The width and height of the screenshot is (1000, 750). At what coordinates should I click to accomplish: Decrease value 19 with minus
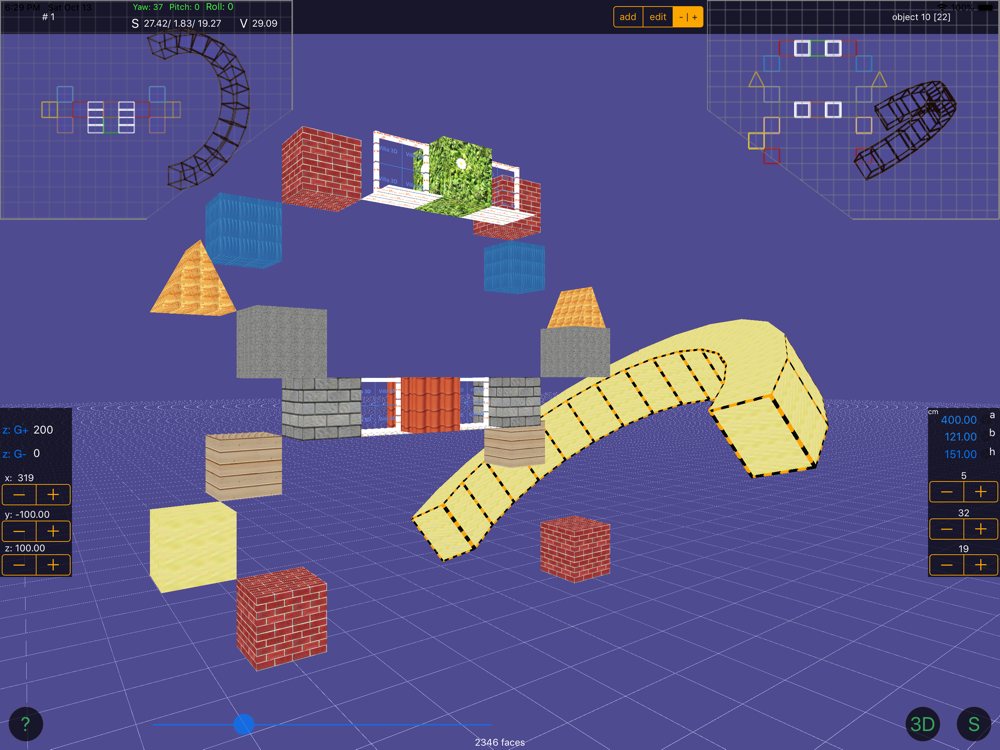click(946, 564)
